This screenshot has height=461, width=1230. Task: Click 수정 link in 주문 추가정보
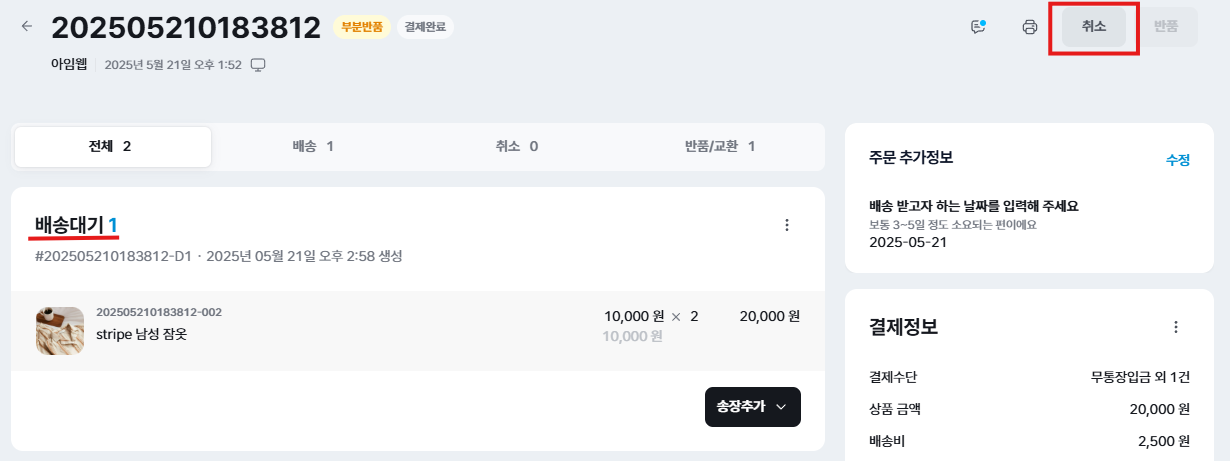pos(1177,160)
